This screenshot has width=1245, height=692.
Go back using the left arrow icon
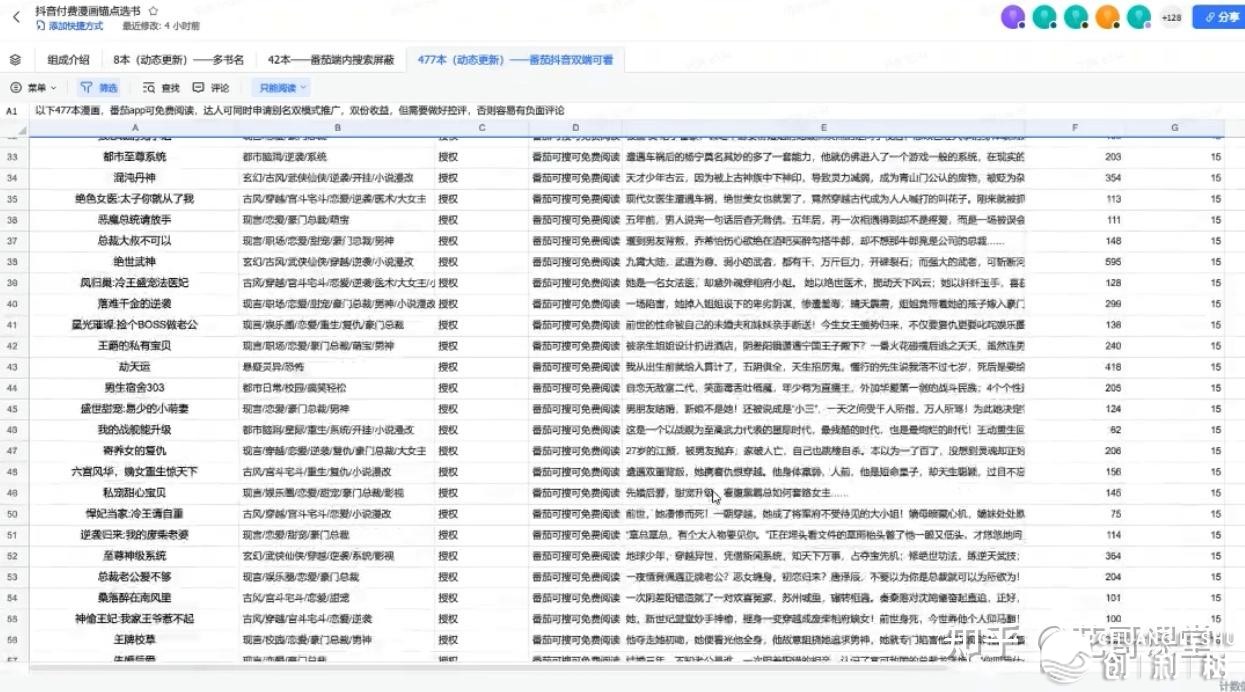(15, 17)
